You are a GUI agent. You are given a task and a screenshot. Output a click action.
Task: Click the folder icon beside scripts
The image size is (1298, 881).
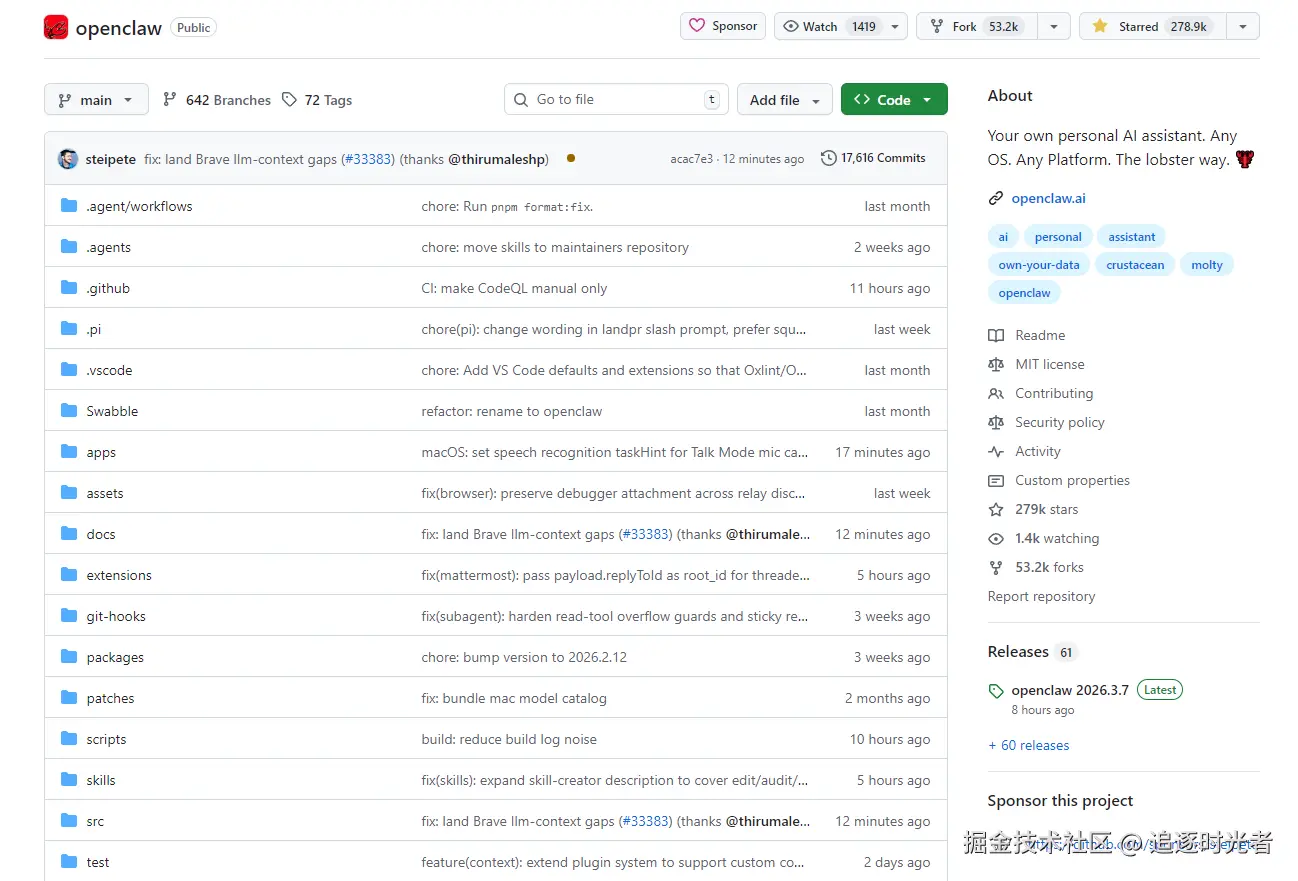pos(69,739)
